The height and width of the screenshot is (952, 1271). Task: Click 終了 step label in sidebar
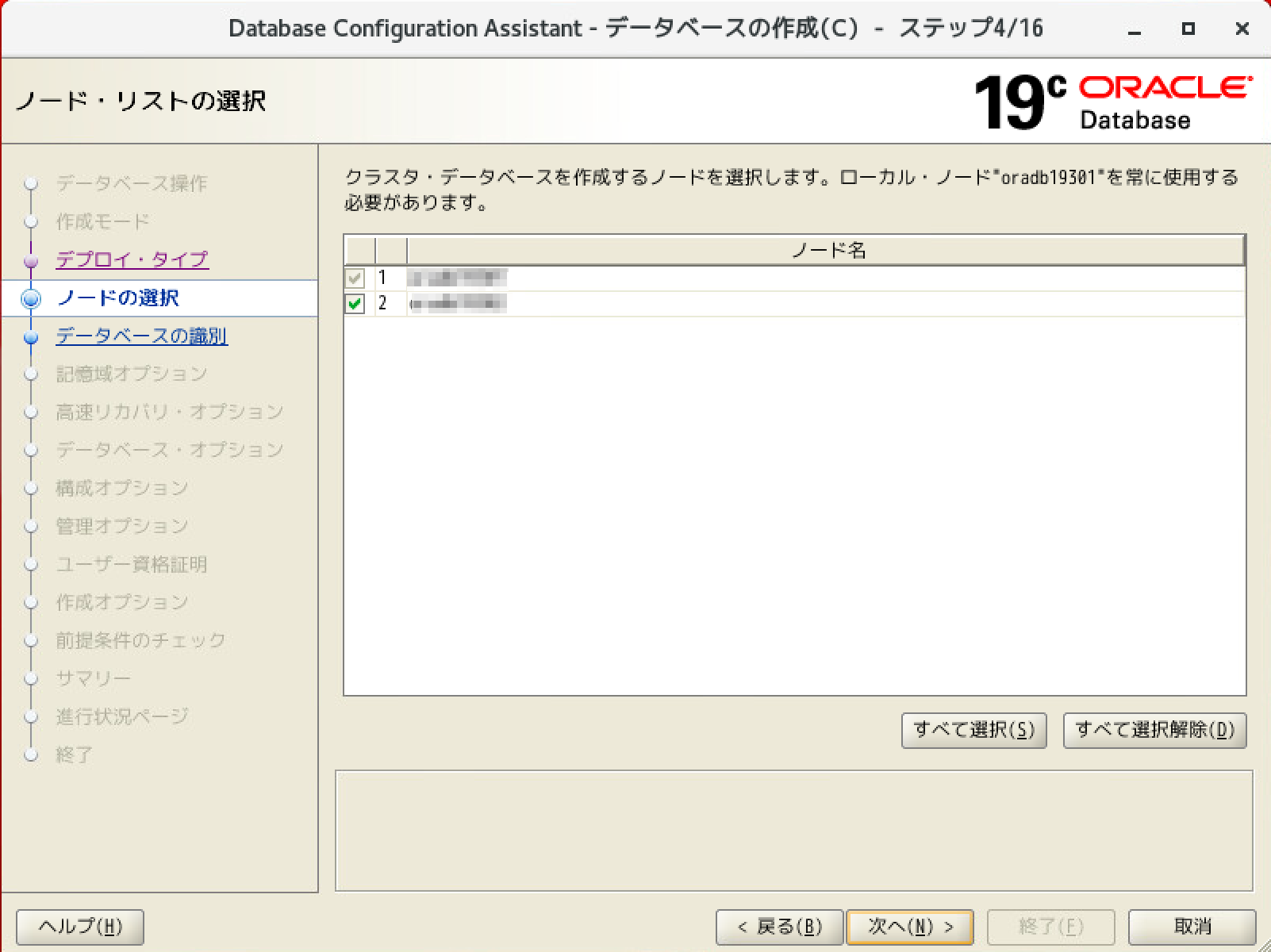tap(75, 754)
